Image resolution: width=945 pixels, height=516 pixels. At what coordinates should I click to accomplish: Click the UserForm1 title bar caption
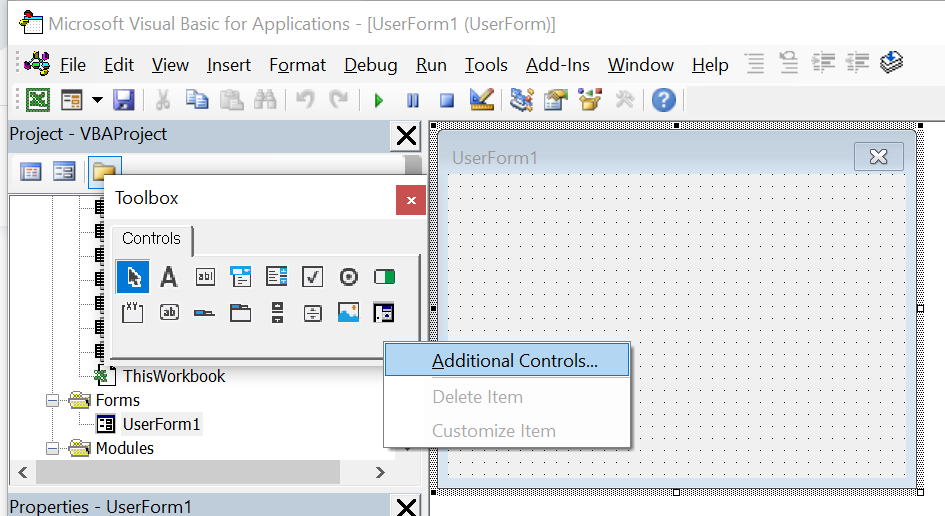click(x=495, y=158)
